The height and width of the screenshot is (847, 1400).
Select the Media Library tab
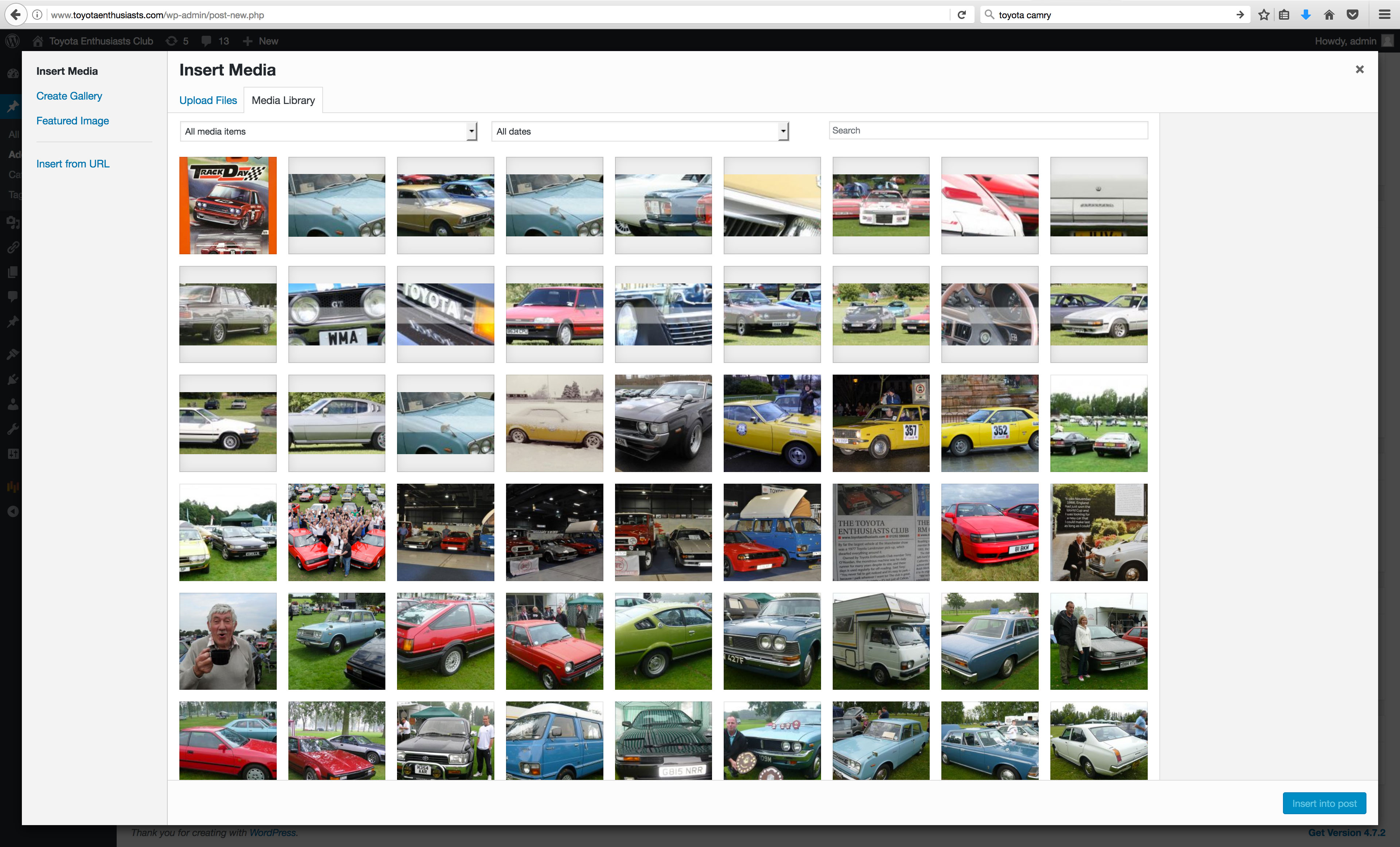(x=283, y=100)
